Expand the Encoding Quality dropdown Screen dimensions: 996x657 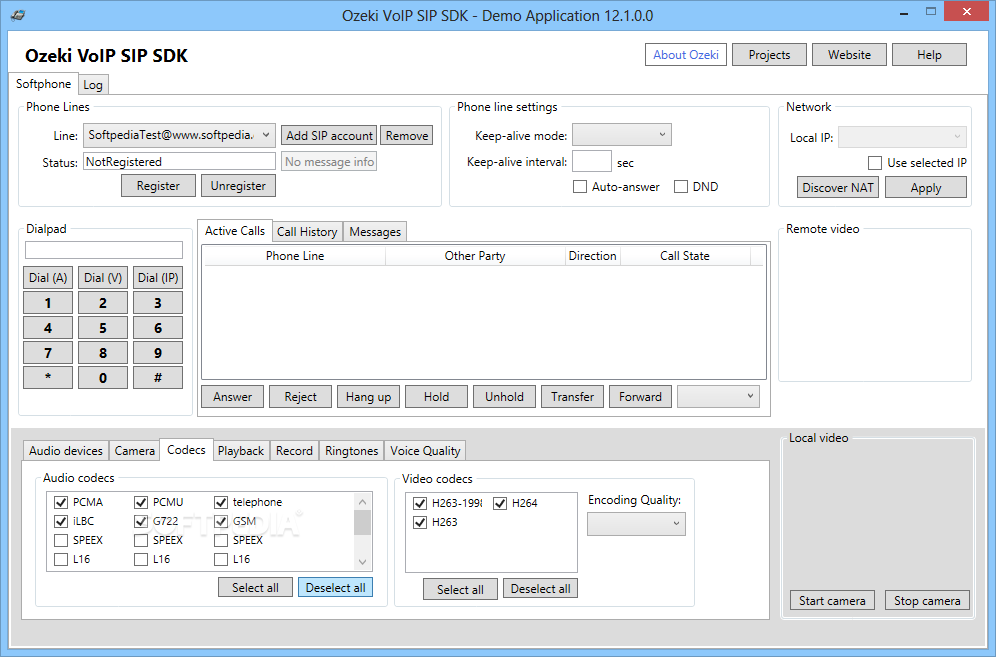tap(636, 524)
